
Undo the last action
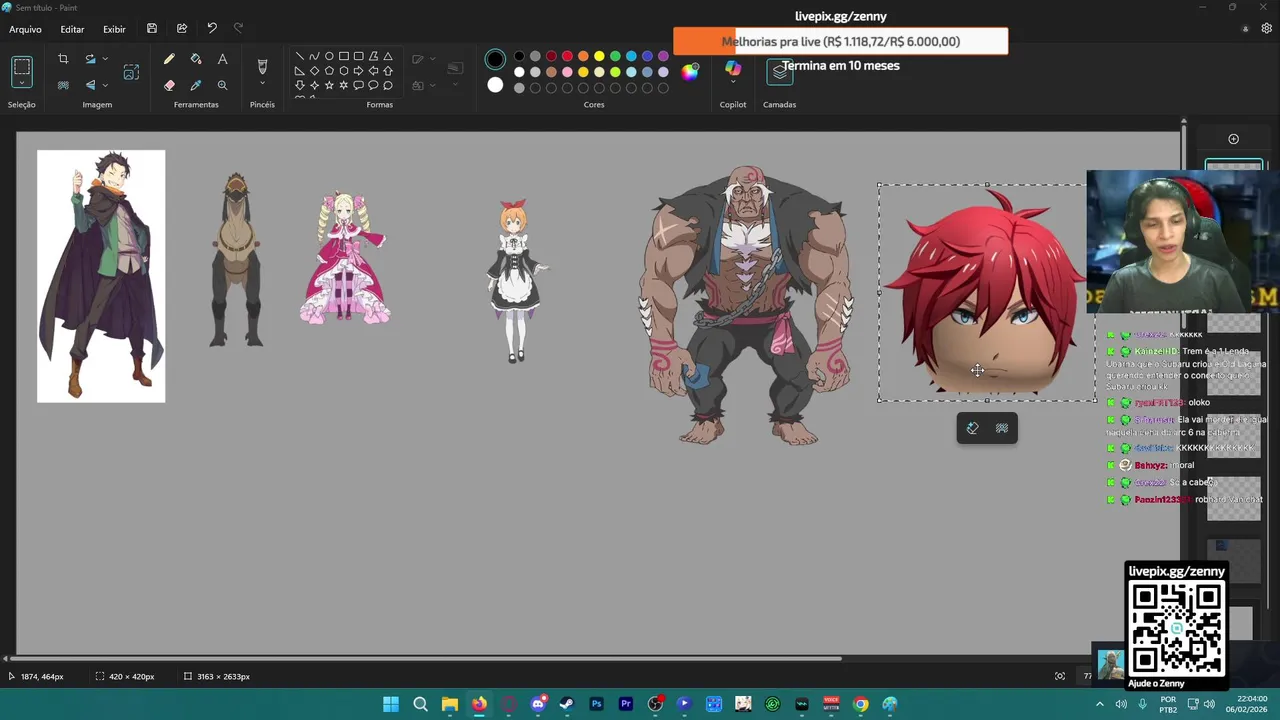[212, 29]
